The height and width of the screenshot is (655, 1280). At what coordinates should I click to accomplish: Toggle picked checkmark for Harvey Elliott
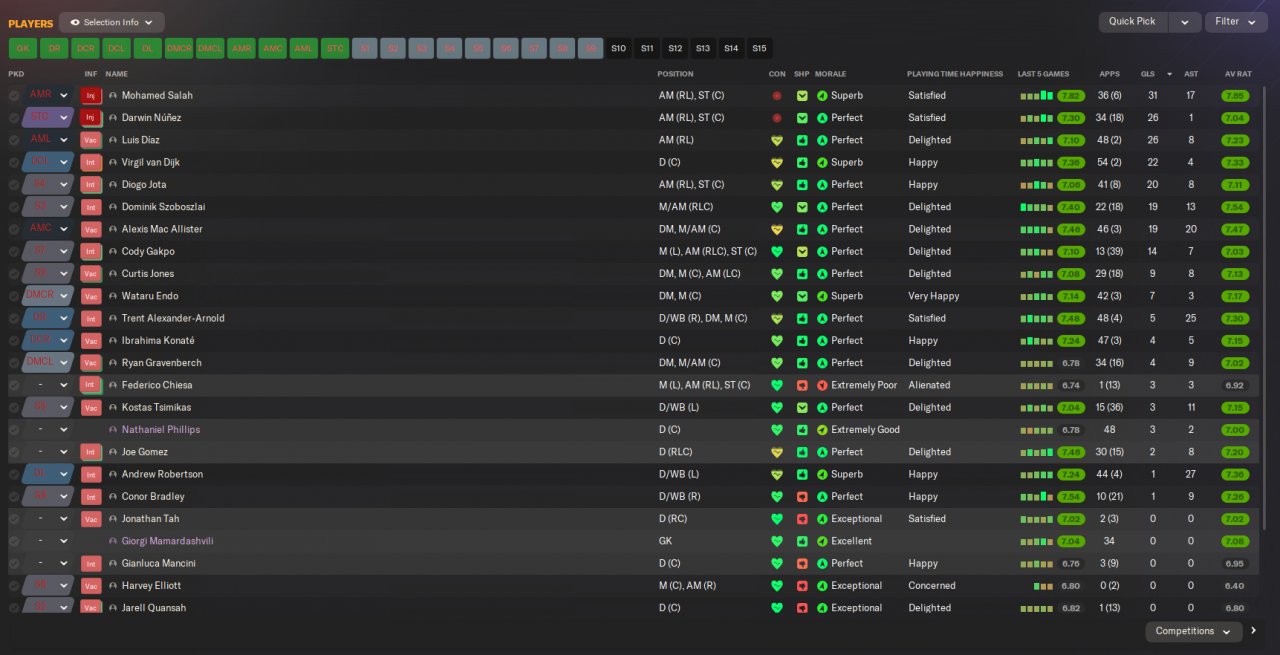tap(14, 586)
